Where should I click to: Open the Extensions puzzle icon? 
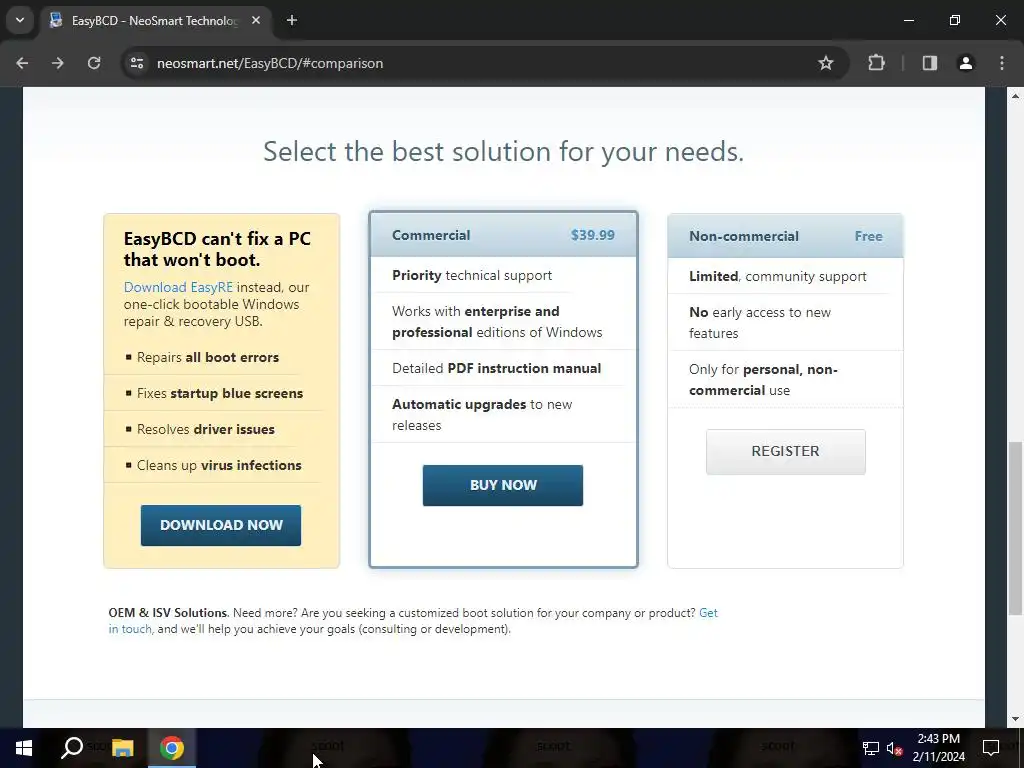(876, 63)
